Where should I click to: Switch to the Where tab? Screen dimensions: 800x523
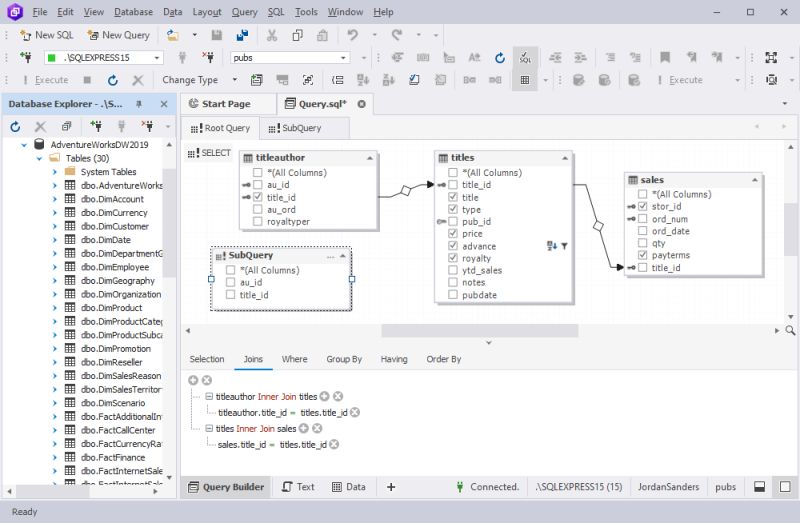coord(294,359)
